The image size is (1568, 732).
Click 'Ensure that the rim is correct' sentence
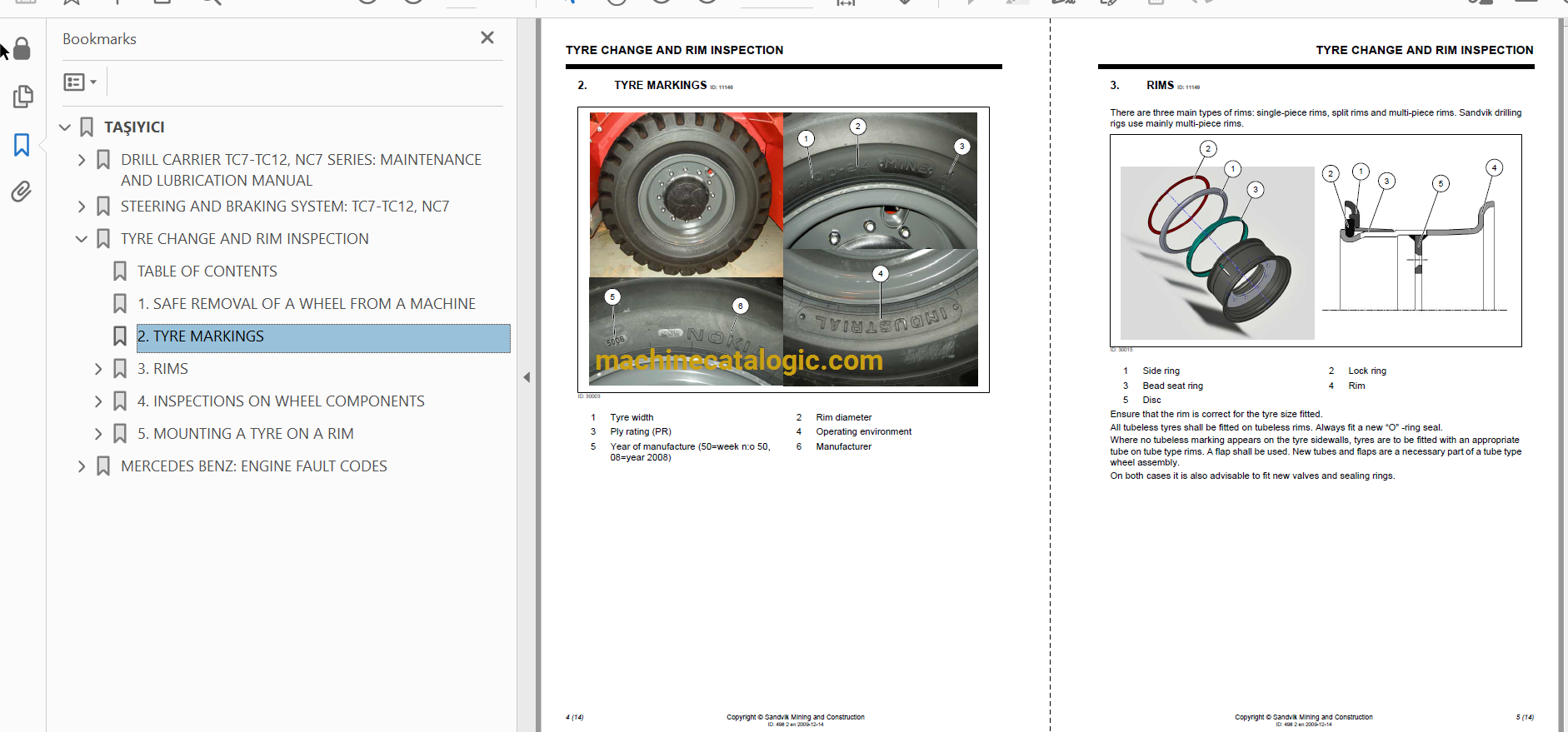tap(1216, 414)
